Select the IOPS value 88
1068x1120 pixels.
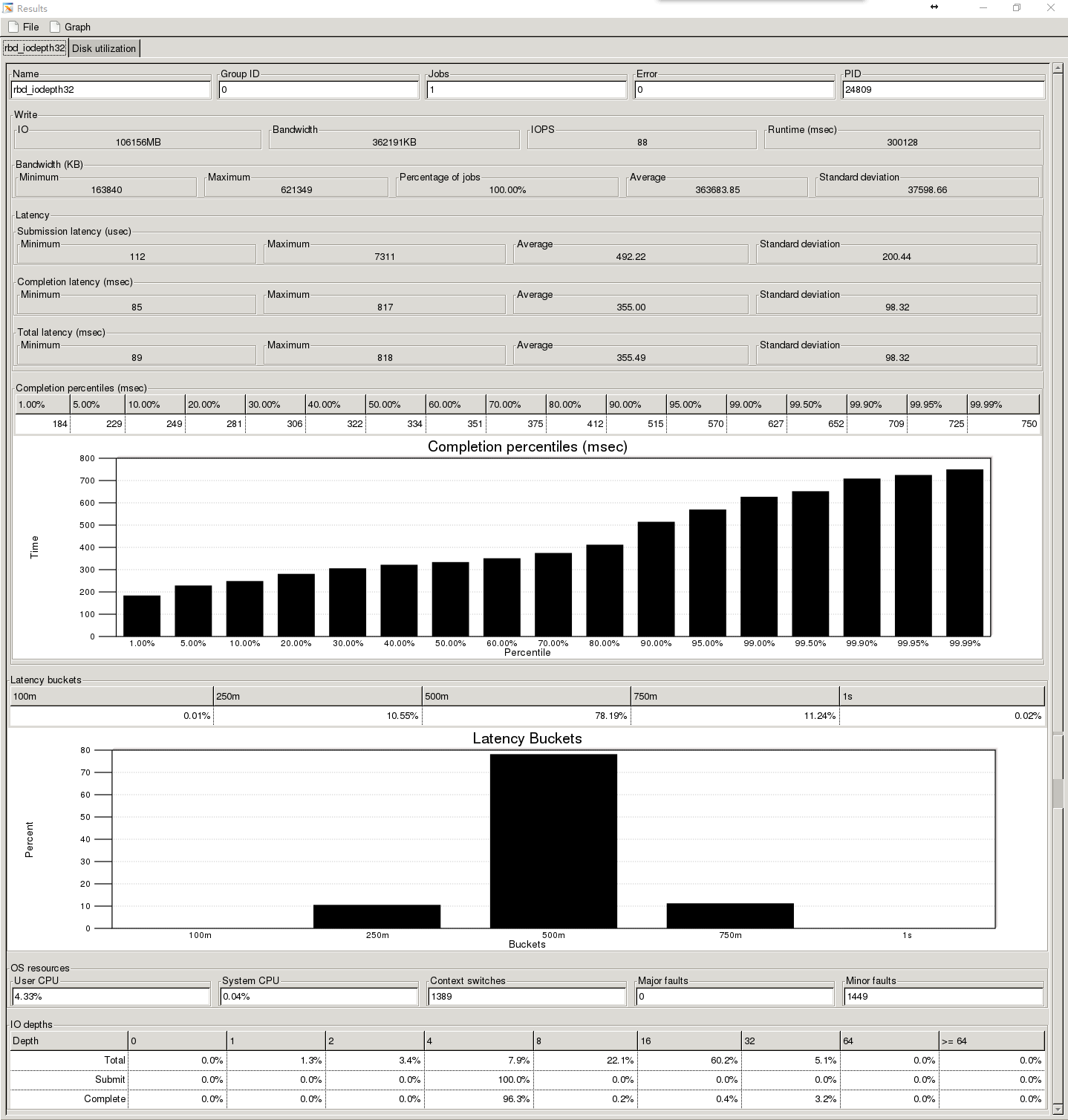point(642,142)
